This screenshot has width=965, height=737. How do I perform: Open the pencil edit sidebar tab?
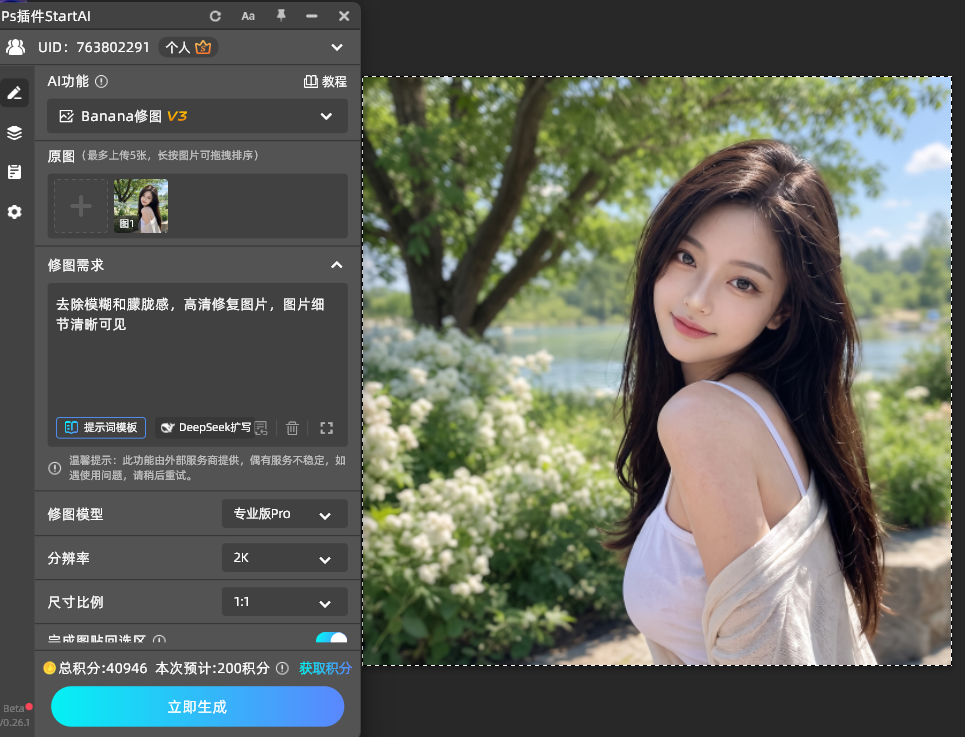14,93
